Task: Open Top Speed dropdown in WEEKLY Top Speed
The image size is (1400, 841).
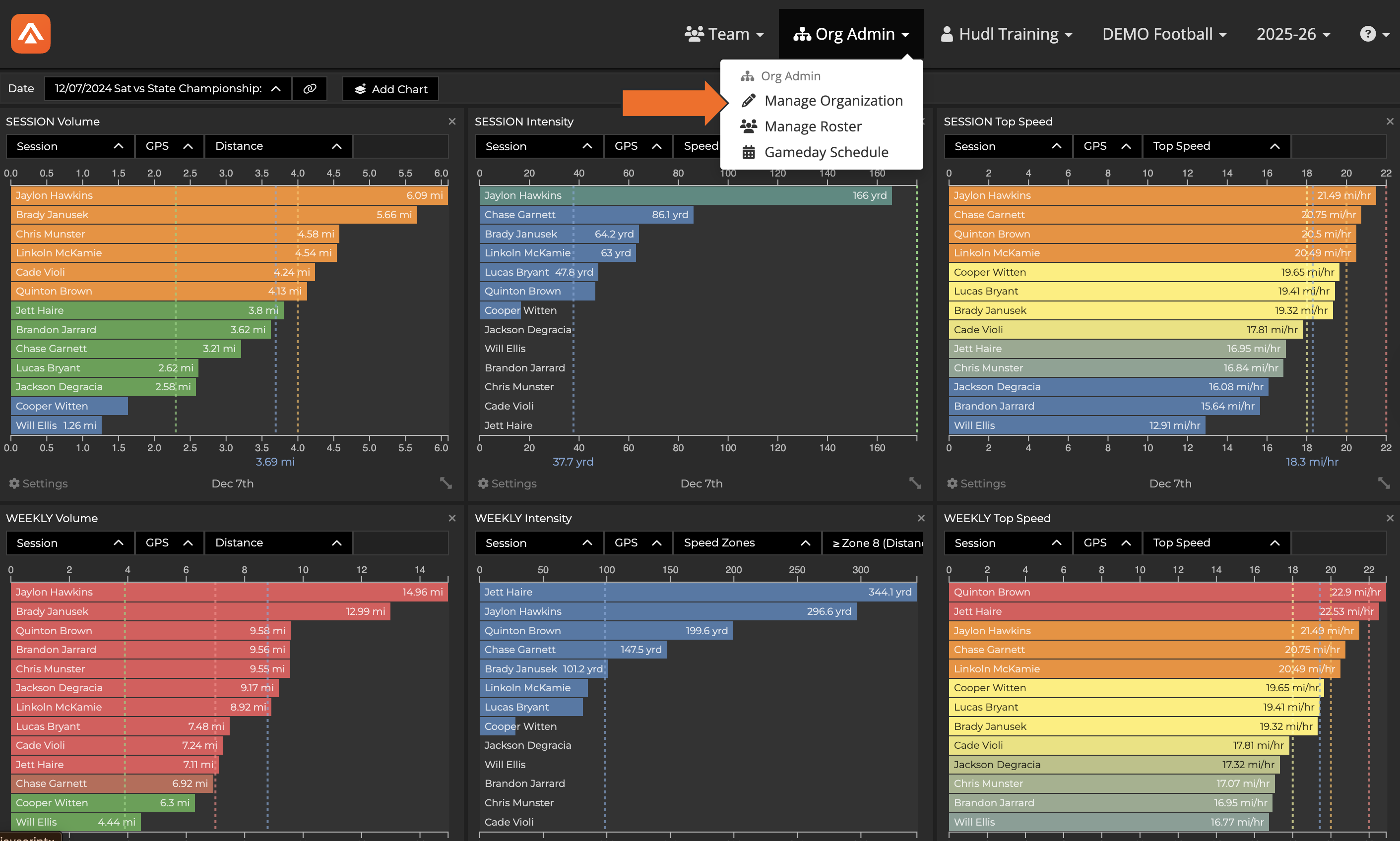Action: [1216, 543]
